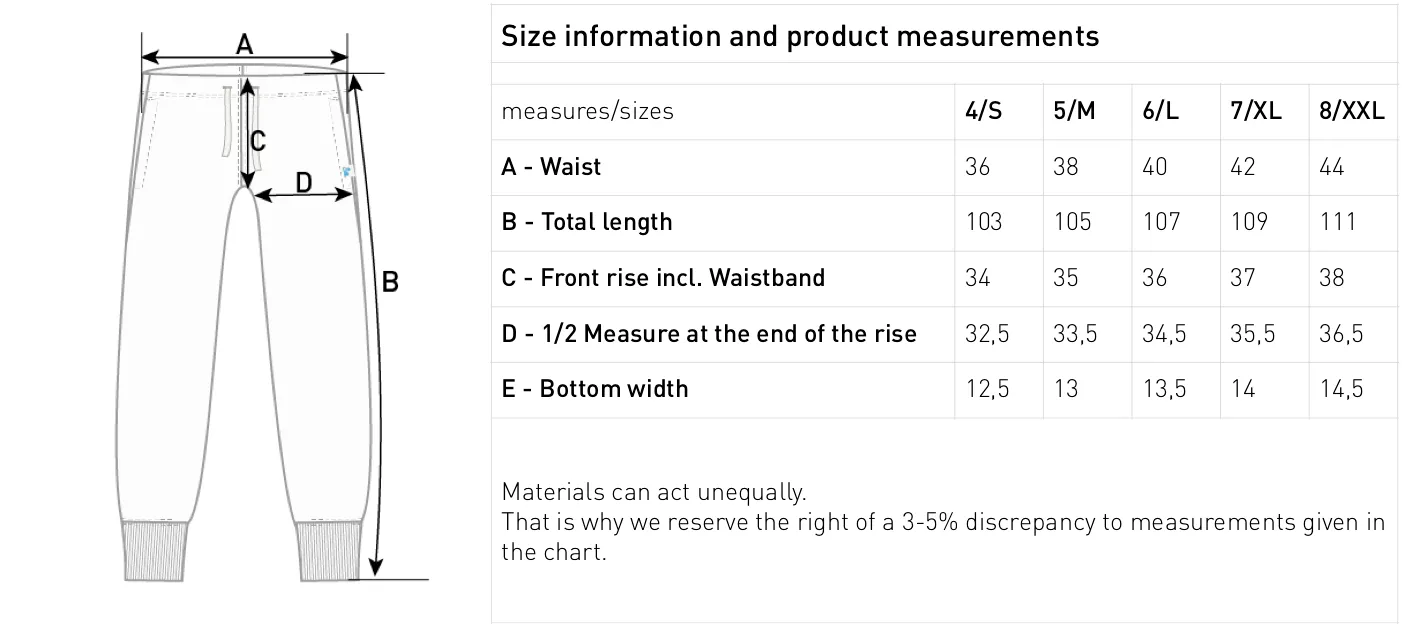Viewport: 1402px width, 627px height.
Task: Click the B - Total length row label
Action: click(x=587, y=222)
